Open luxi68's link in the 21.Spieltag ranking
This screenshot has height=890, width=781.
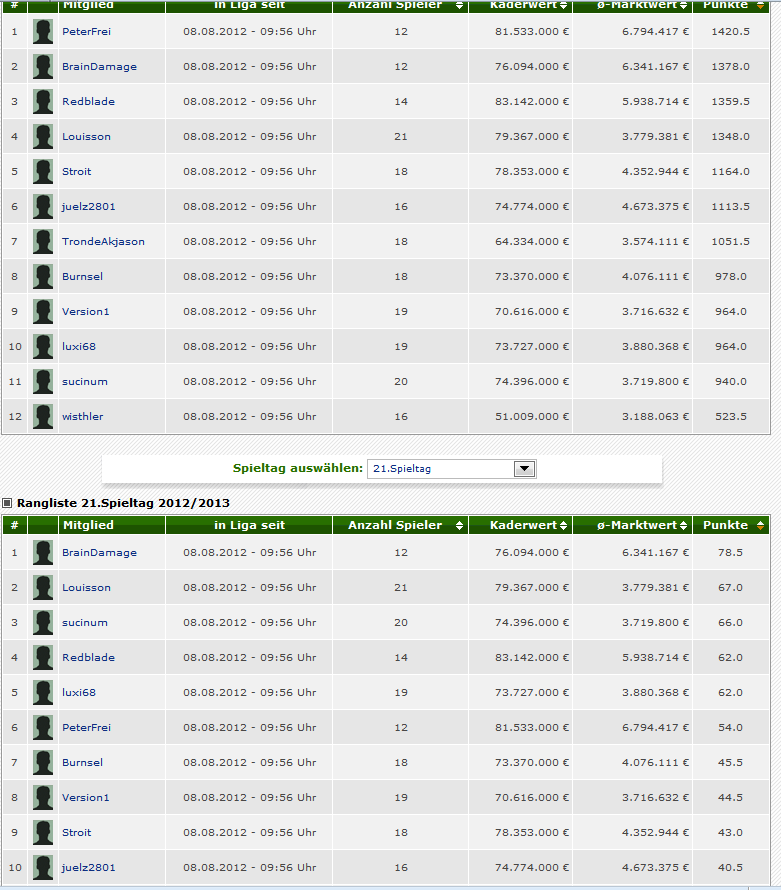(x=79, y=693)
